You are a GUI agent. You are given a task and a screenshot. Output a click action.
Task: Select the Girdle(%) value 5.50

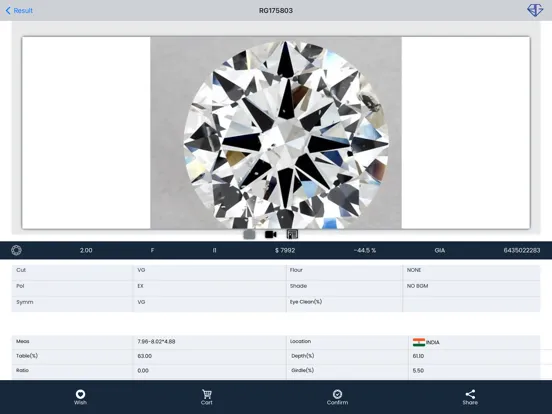(418, 370)
